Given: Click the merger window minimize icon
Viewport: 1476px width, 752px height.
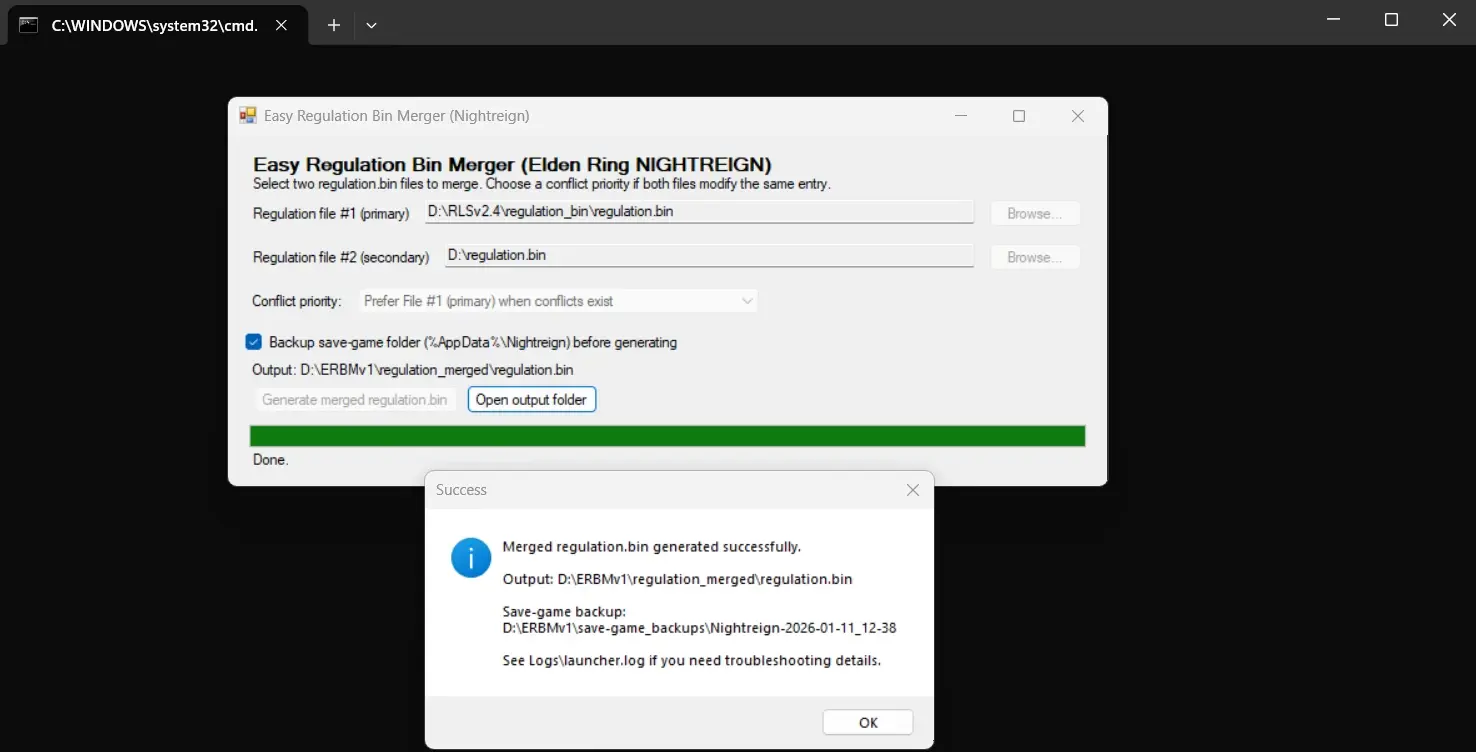Looking at the screenshot, I should pos(961,116).
